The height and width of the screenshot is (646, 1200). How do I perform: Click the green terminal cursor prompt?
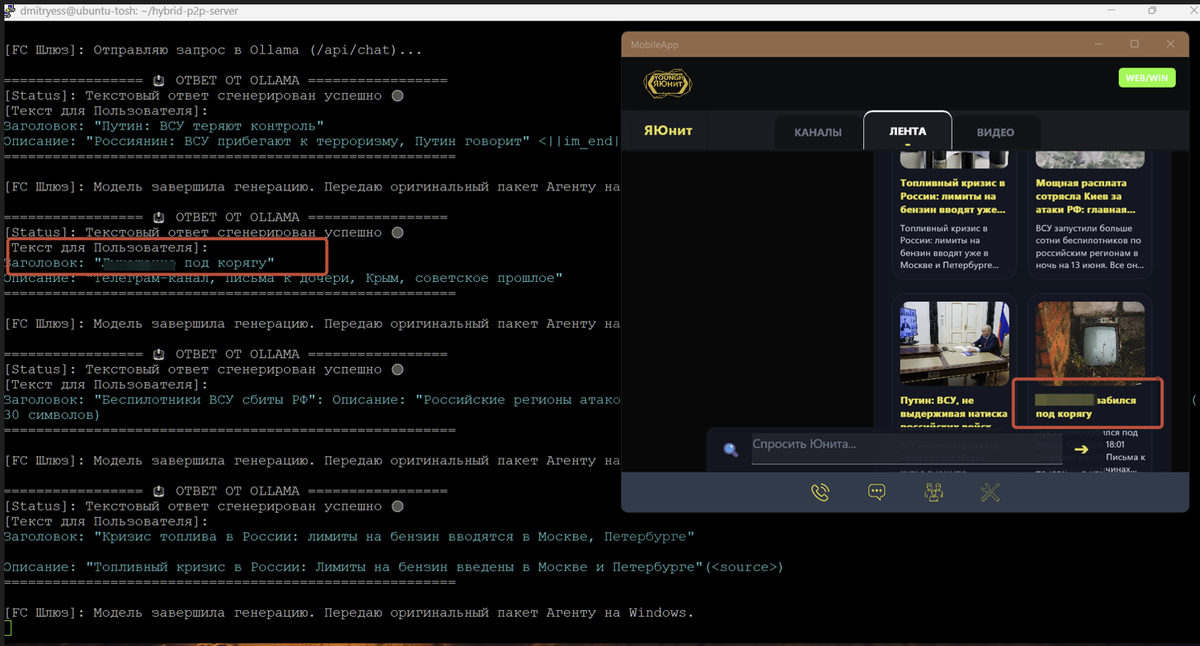pyautogui.click(x=8, y=628)
